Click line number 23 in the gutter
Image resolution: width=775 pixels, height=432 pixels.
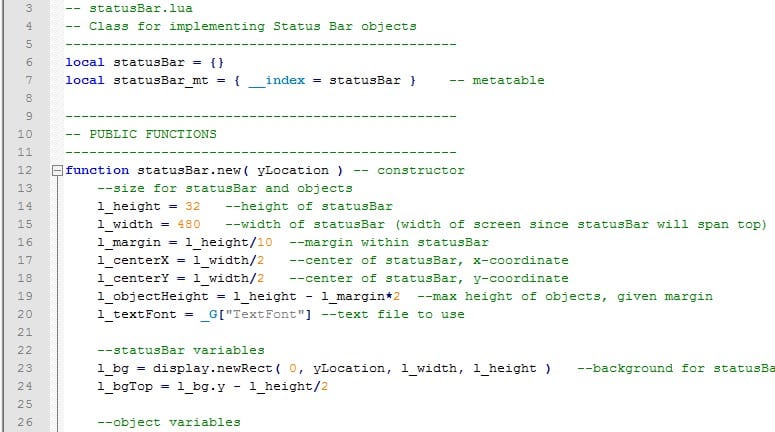click(25, 368)
